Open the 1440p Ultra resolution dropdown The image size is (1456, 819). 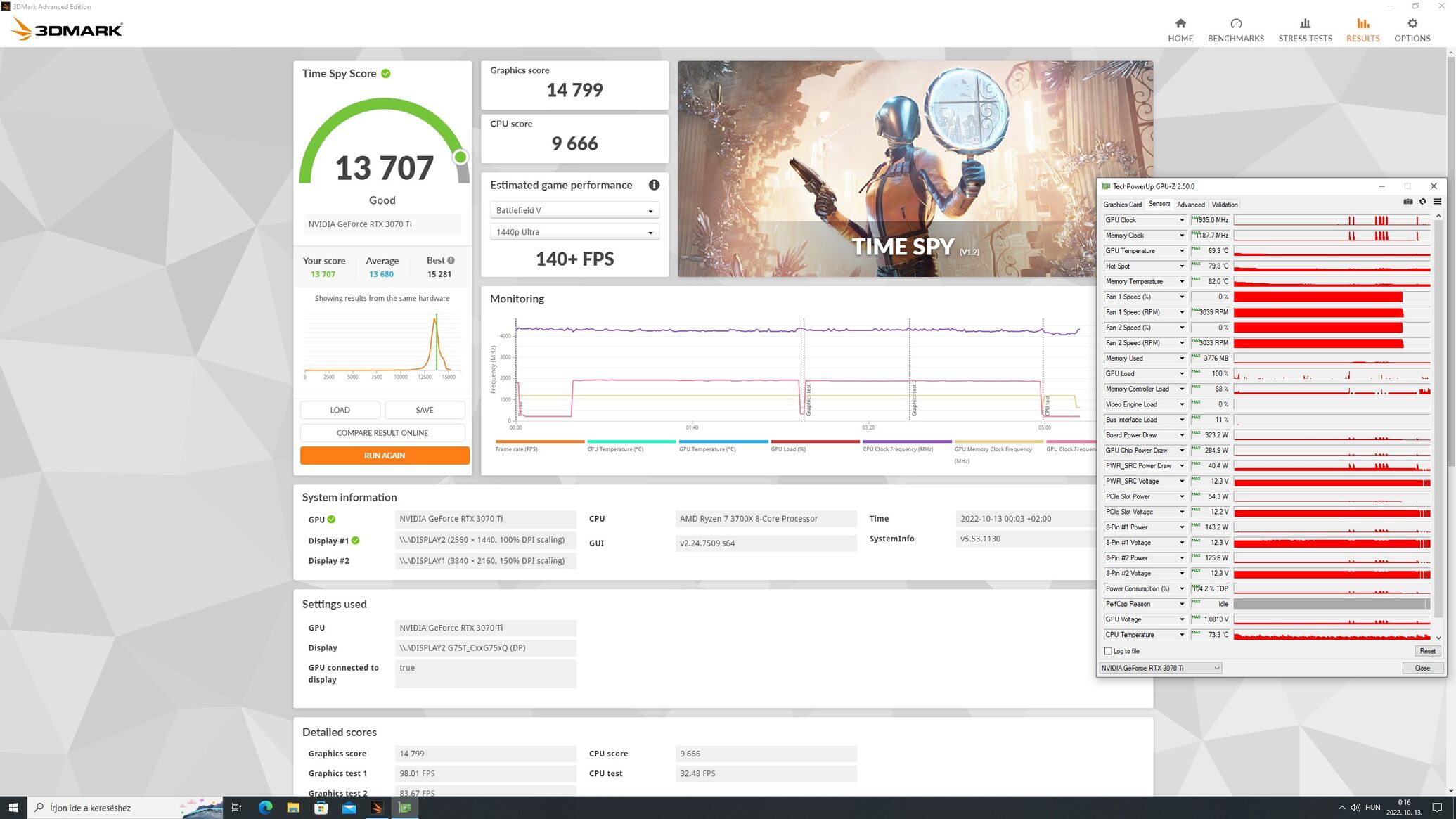[574, 232]
